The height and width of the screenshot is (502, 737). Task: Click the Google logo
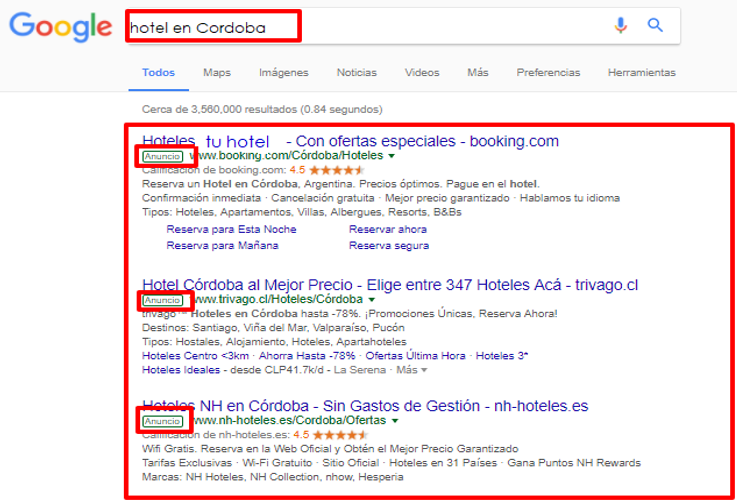[x=61, y=27]
